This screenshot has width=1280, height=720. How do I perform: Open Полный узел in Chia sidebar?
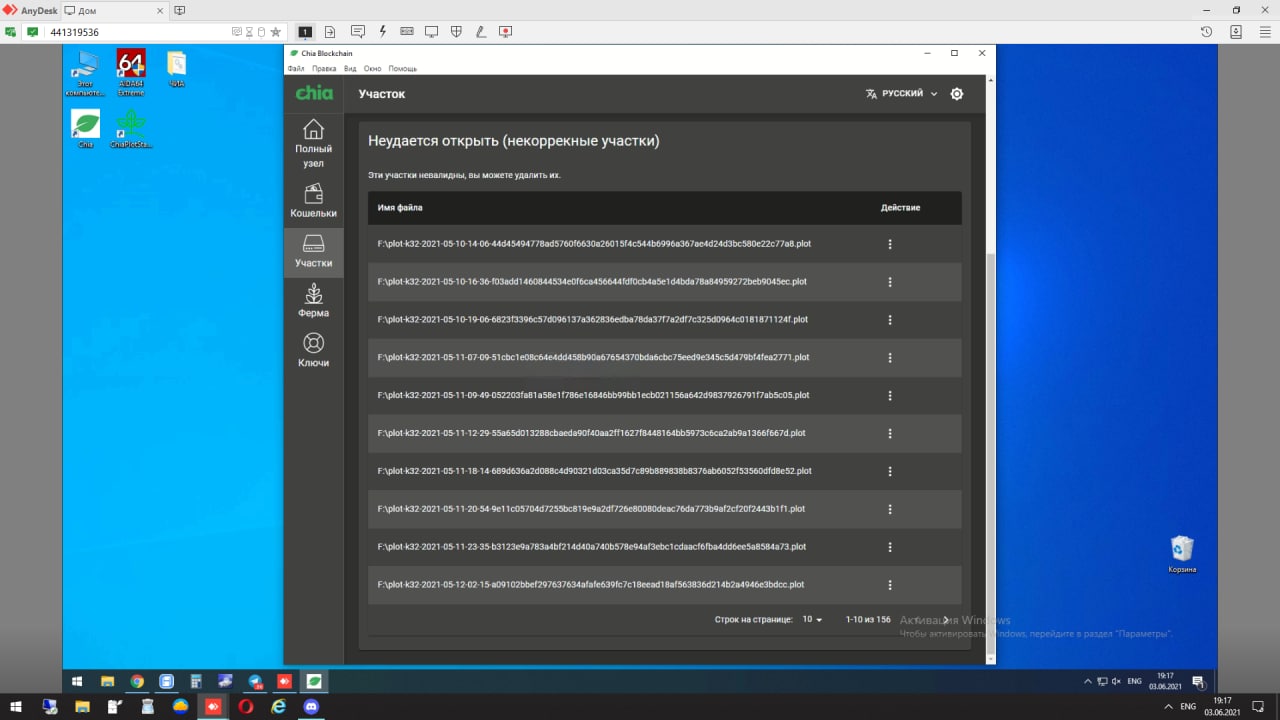tap(313, 143)
